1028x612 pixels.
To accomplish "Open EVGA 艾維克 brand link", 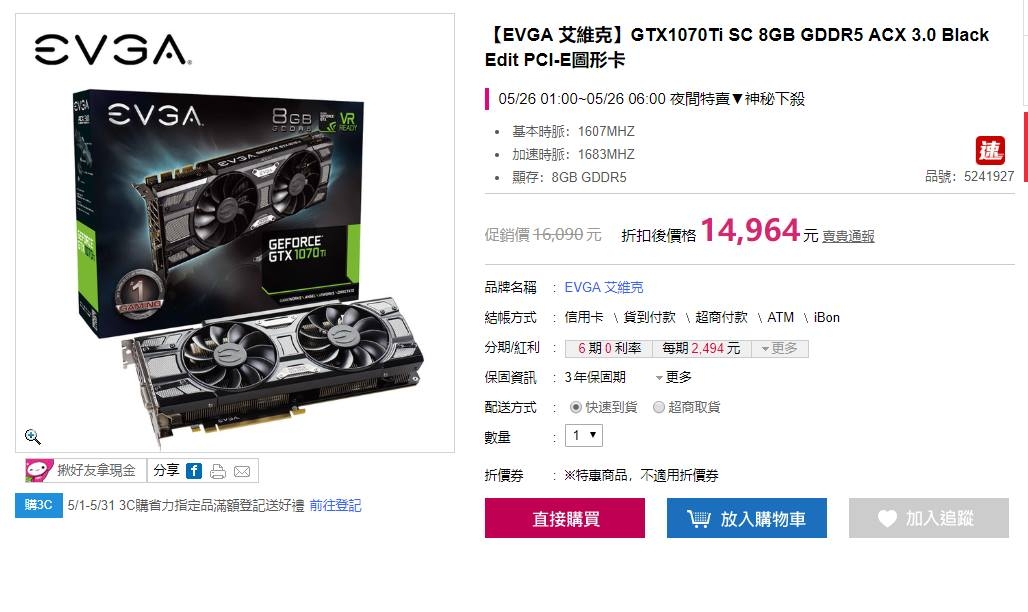I will tap(604, 287).
